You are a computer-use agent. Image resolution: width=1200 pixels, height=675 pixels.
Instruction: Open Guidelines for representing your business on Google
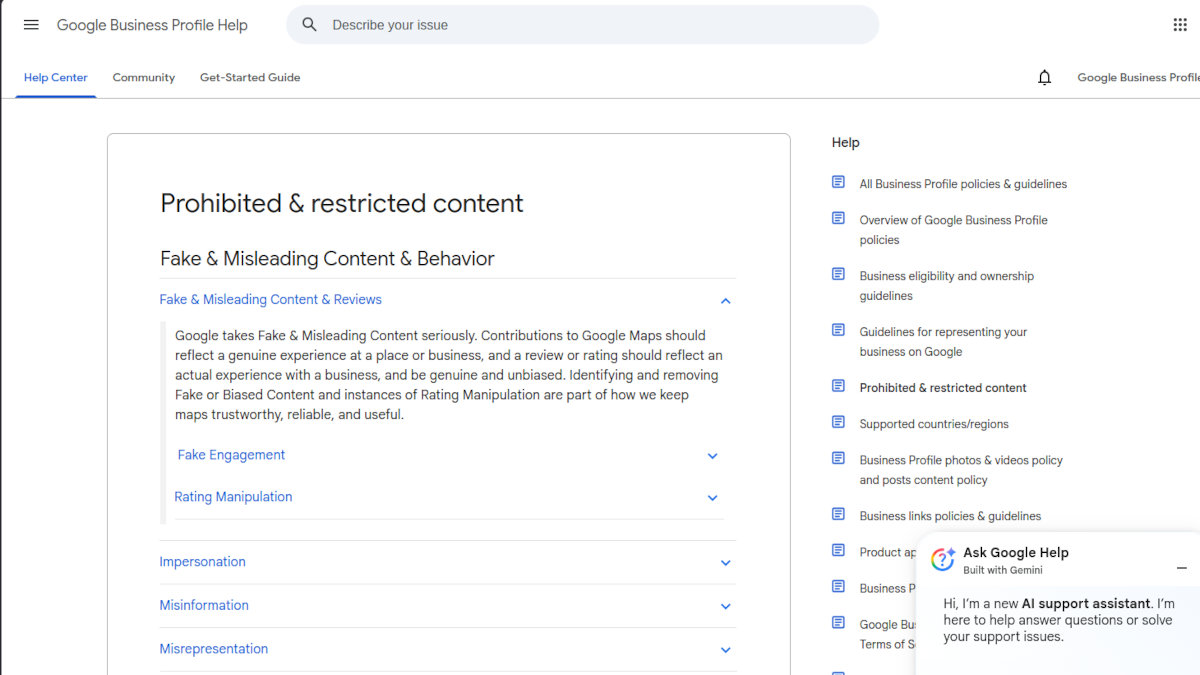click(x=944, y=342)
